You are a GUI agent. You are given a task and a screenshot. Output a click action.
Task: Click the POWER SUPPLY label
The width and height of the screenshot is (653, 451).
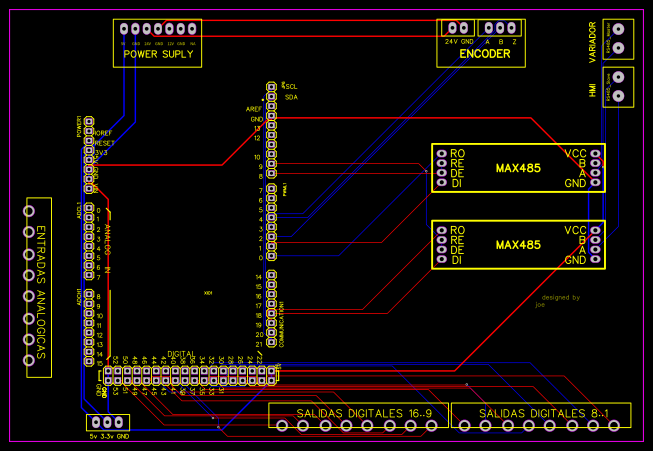(x=158, y=54)
